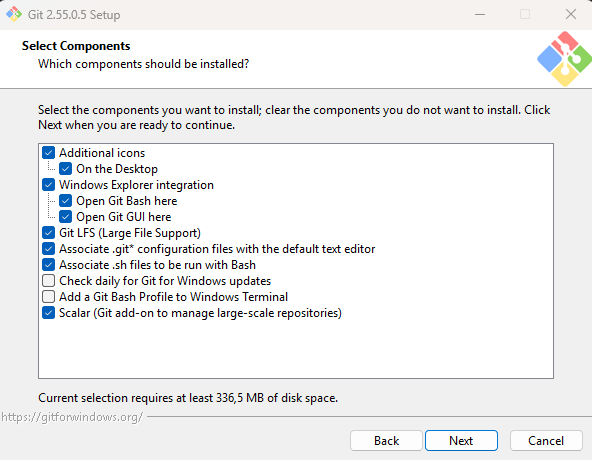The height and width of the screenshot is (460, 592).
Task: Disable Open Git GUI here
Action: [x=65, y=217]
